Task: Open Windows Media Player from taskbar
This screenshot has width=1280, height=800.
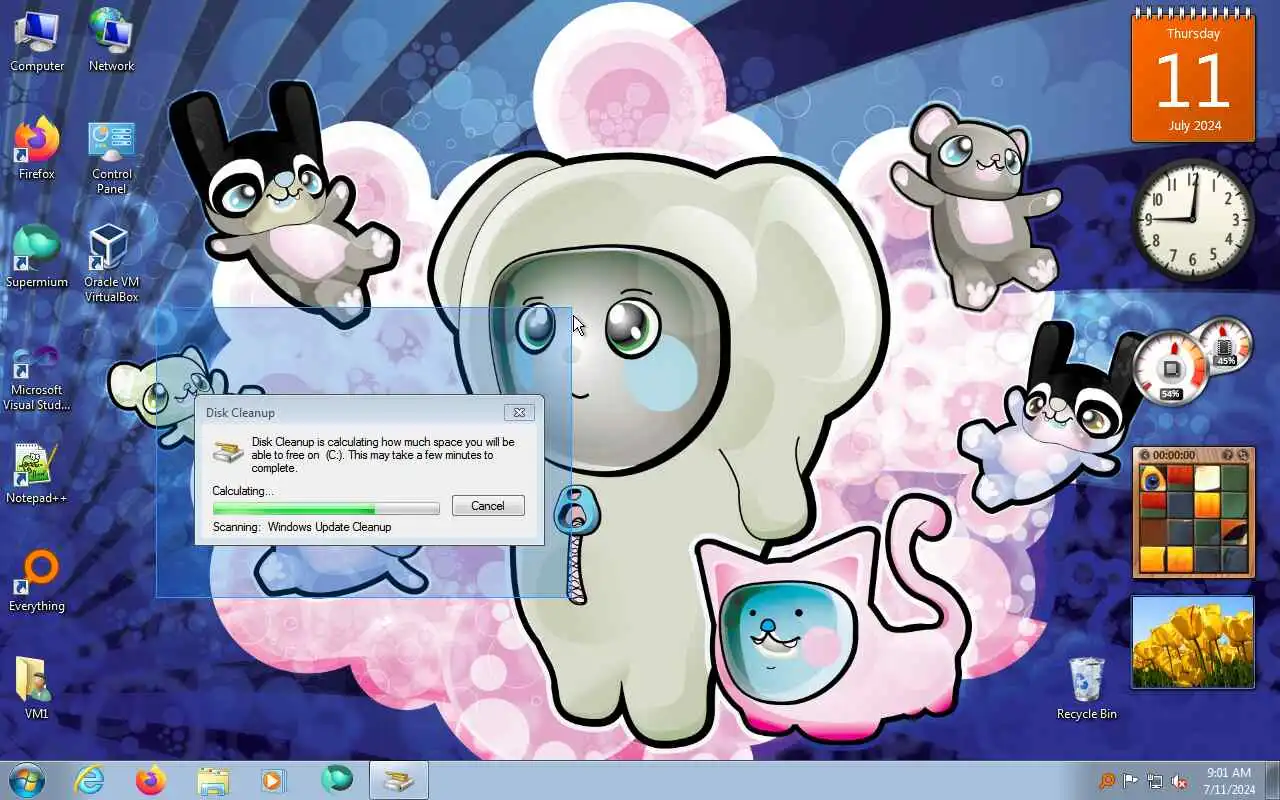Action: tap(273, 780)
